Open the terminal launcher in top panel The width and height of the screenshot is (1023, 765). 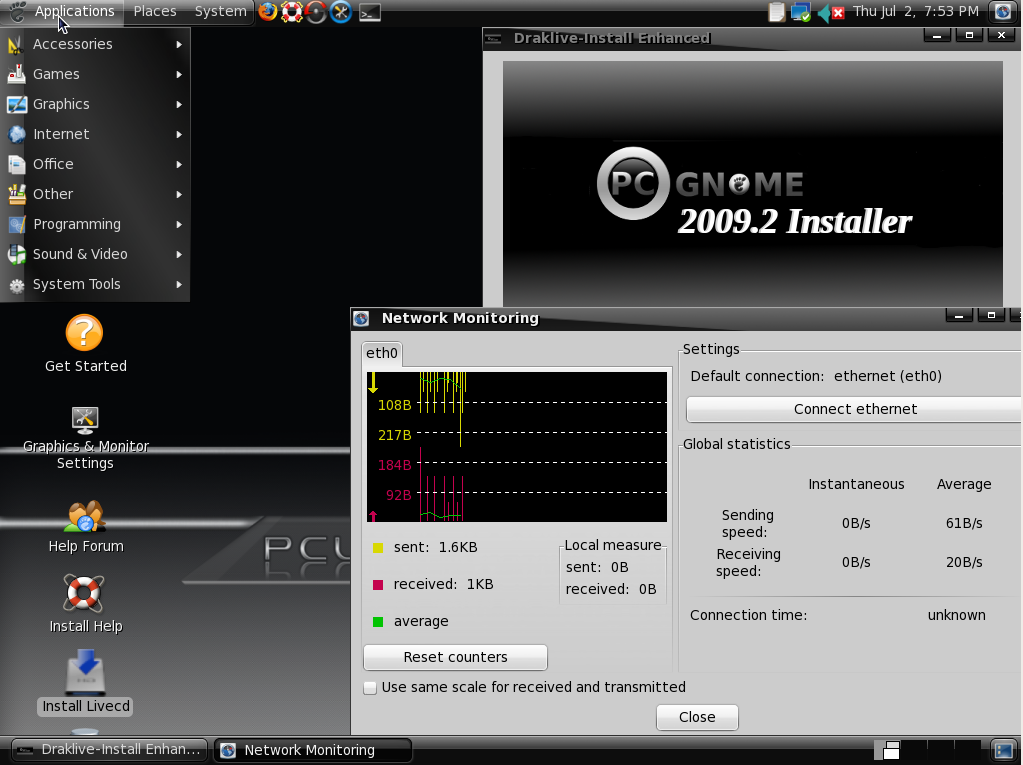click(369, 12)
